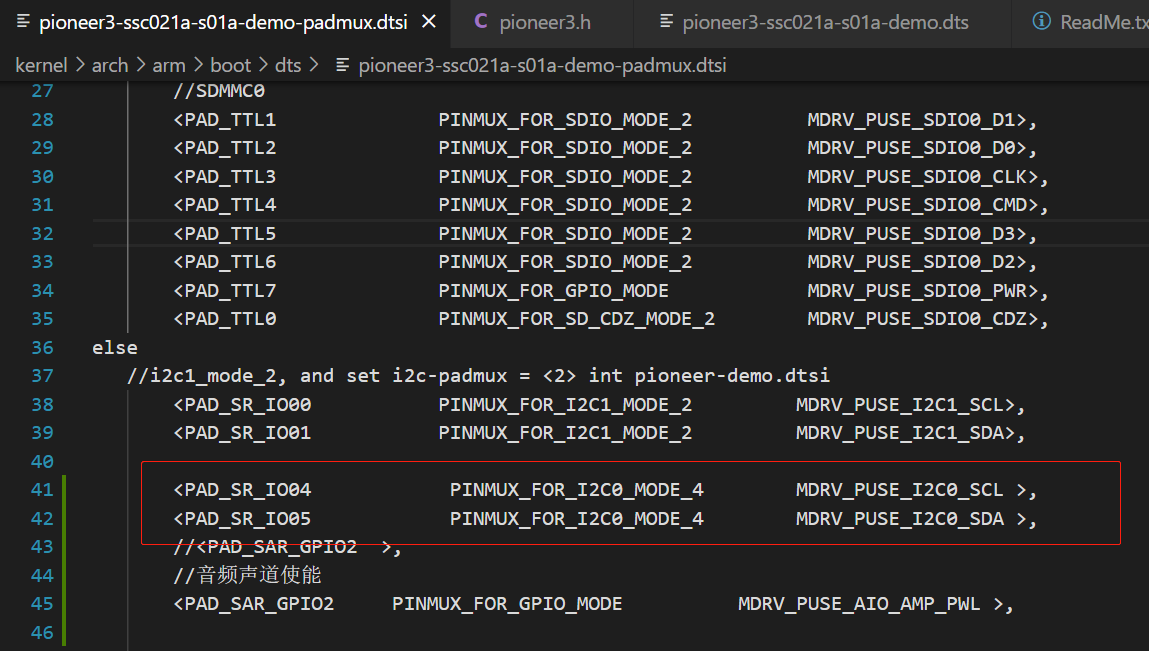Click the info icon on the ReadMe tab

1041,22
